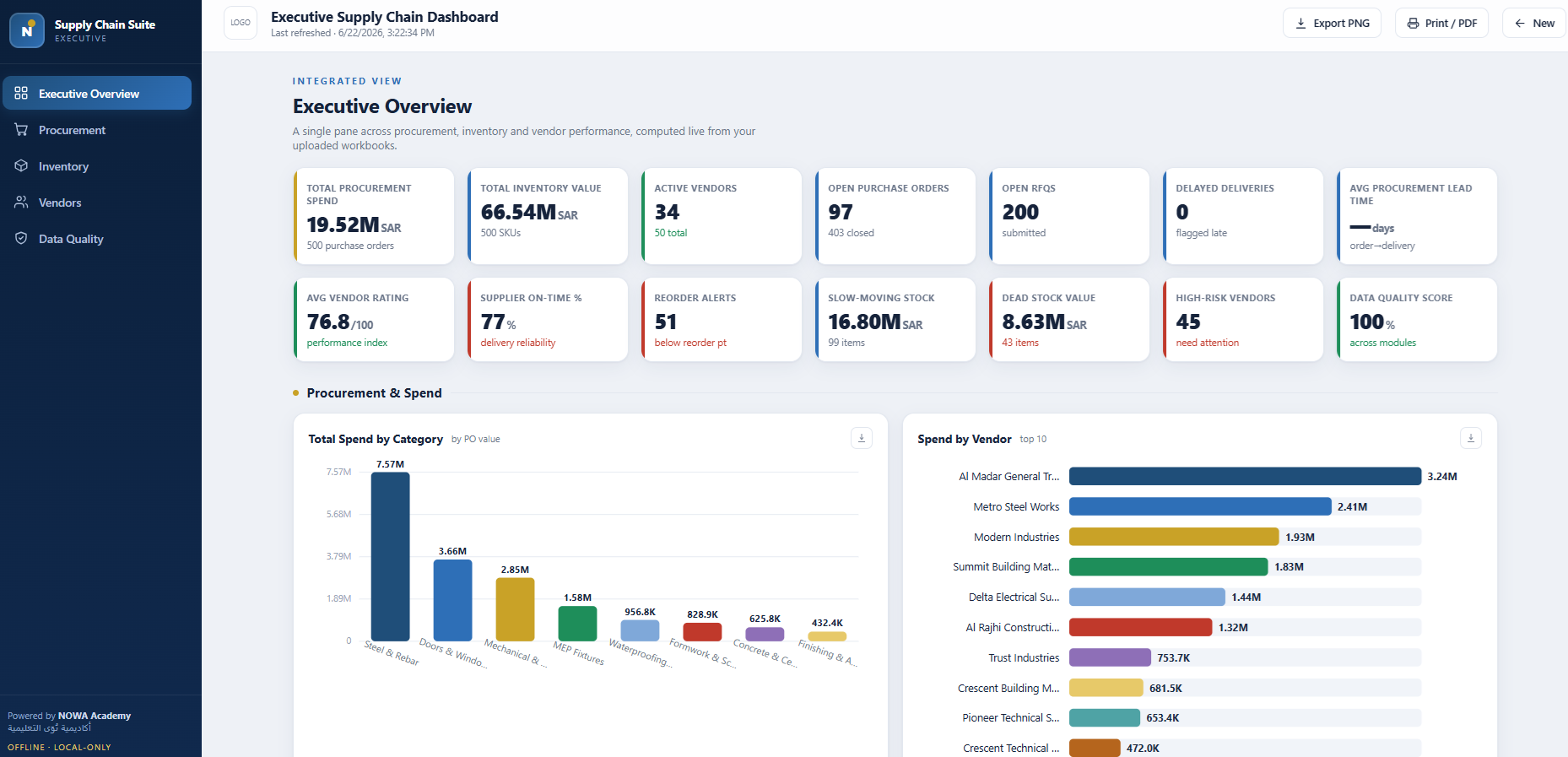Select the Open Purchase Orders card
The width and height of the screenshot is (1568, 757).
tap(895, 216)
